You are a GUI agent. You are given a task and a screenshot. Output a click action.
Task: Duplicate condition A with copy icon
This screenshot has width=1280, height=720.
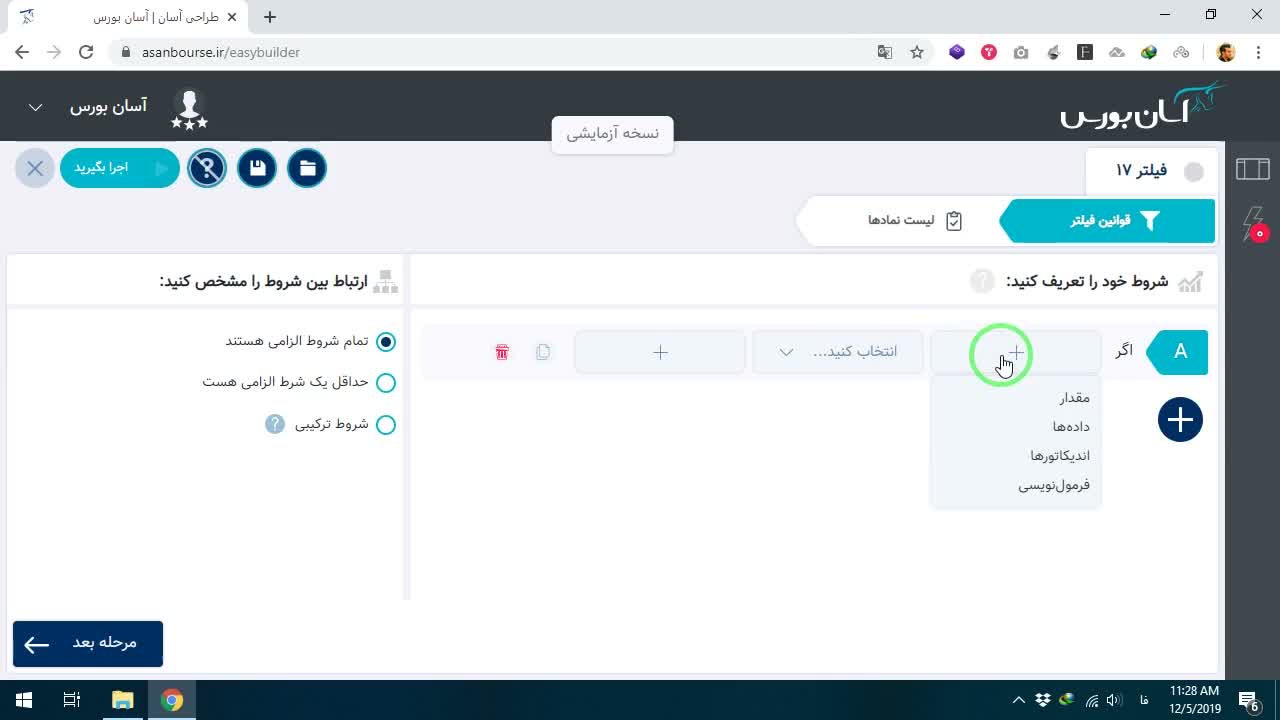(x=543, y=352)
